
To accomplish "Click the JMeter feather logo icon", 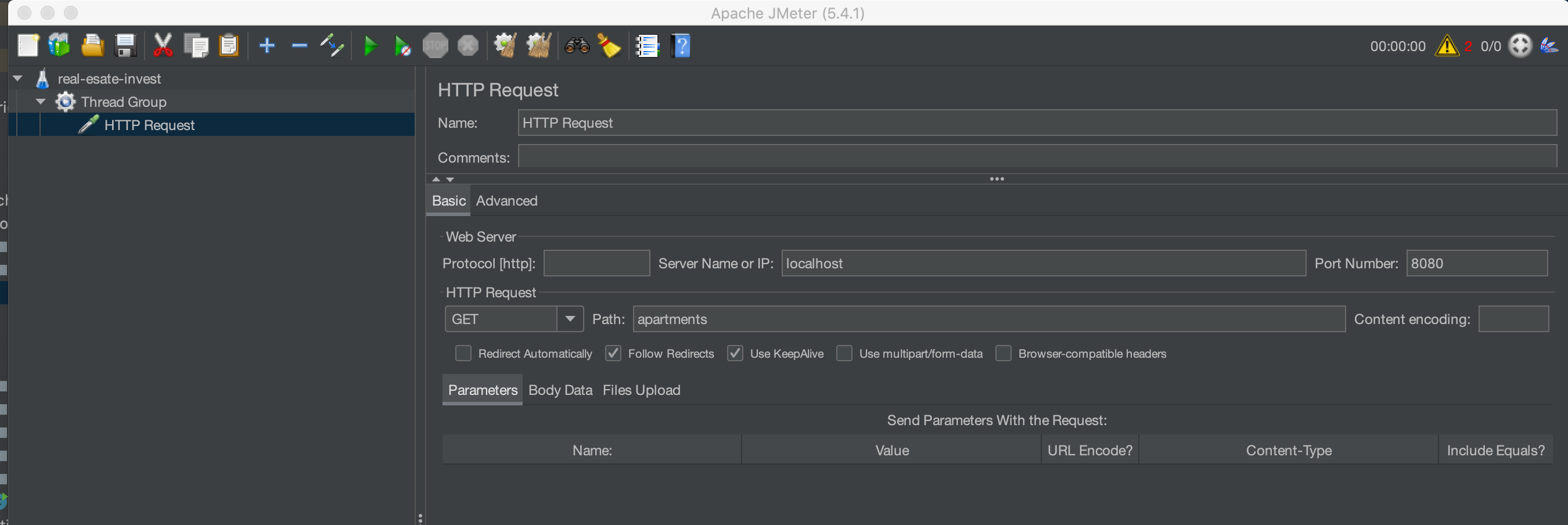I will tap(1549, 46).
